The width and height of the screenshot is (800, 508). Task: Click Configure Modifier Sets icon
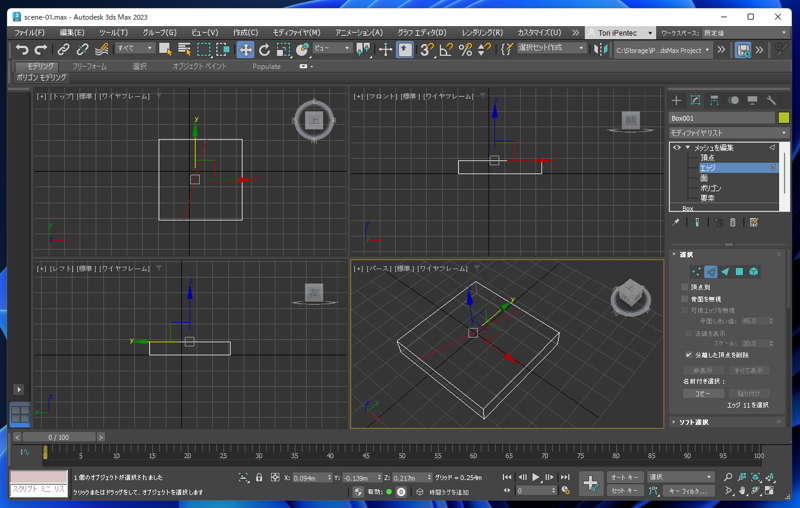[754, 222]
